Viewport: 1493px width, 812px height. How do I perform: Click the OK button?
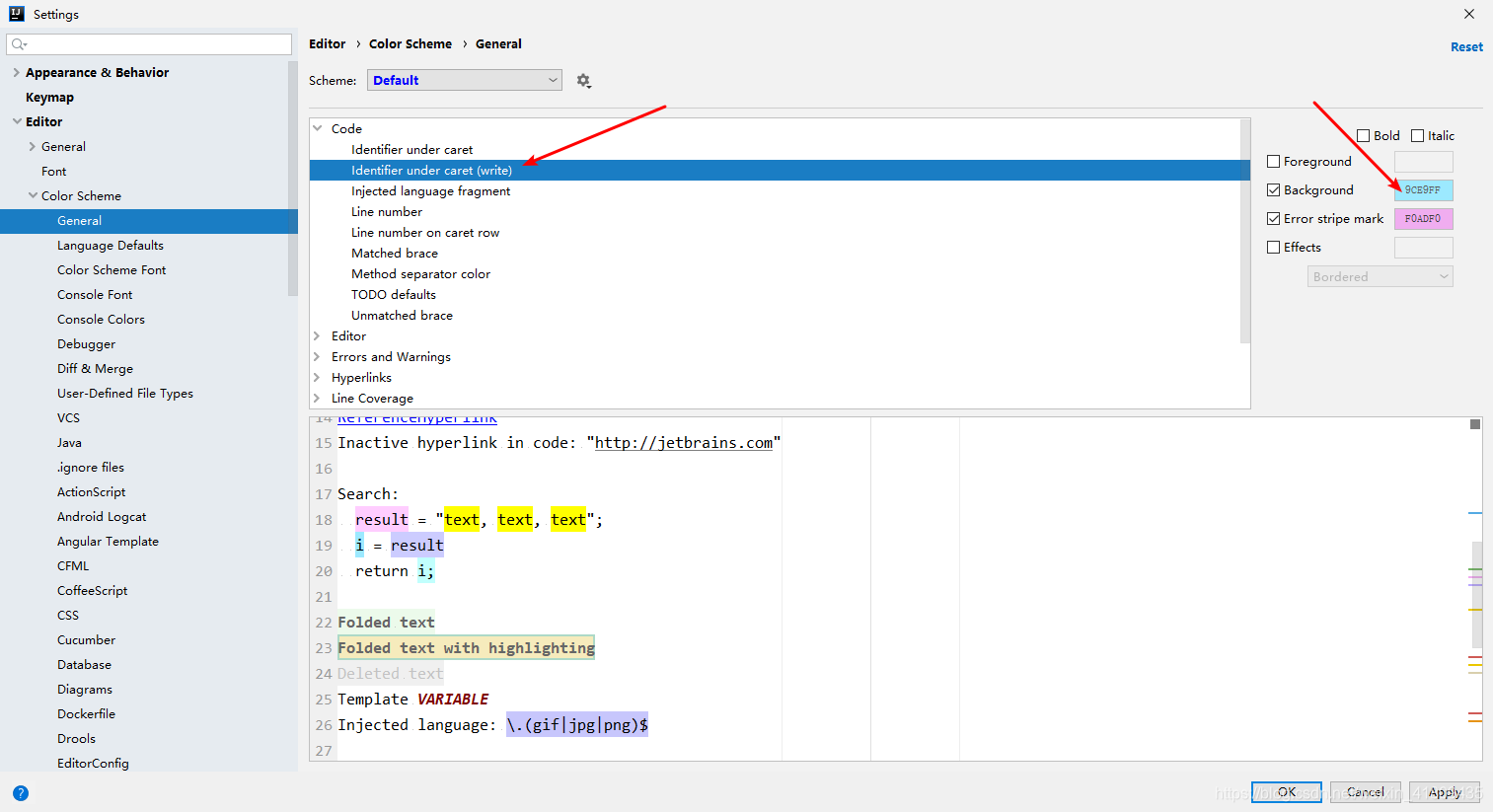point(1287,792)
